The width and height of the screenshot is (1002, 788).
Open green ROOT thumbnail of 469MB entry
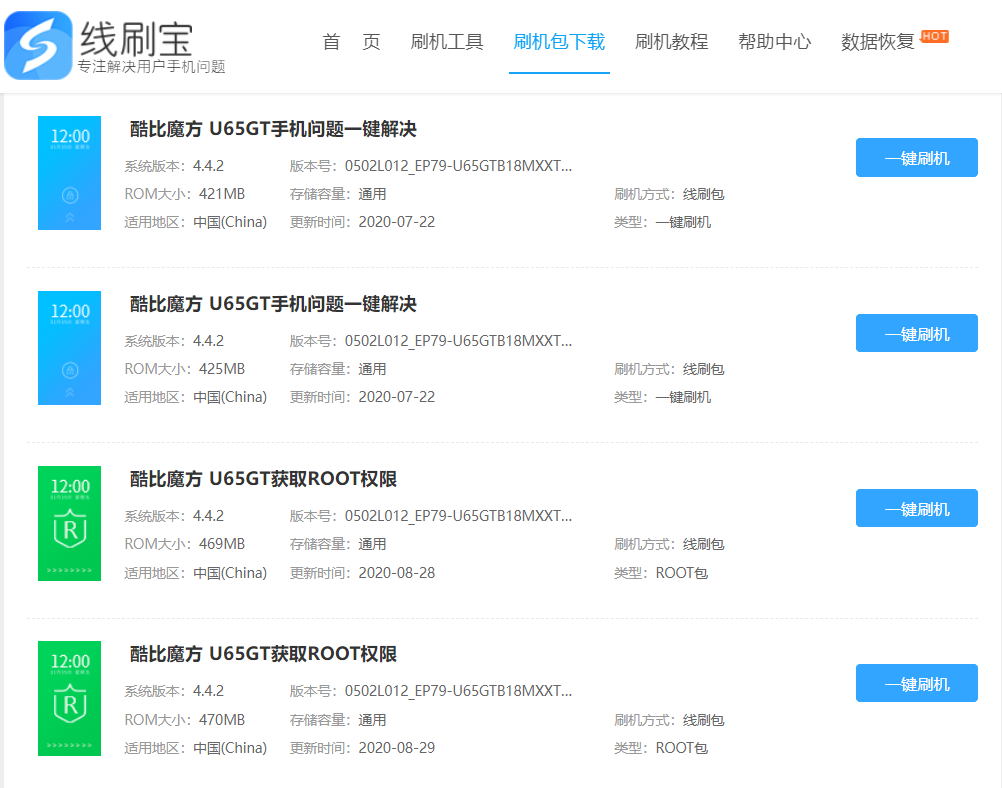click(x=70, y=523)
